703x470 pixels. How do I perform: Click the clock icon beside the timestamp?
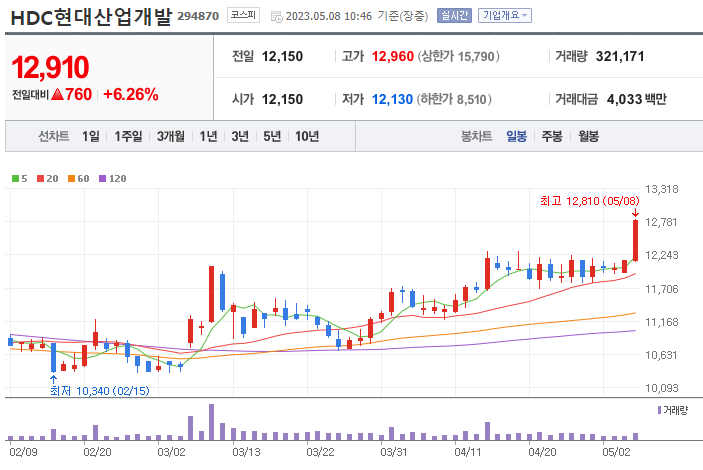coord(277,17)
